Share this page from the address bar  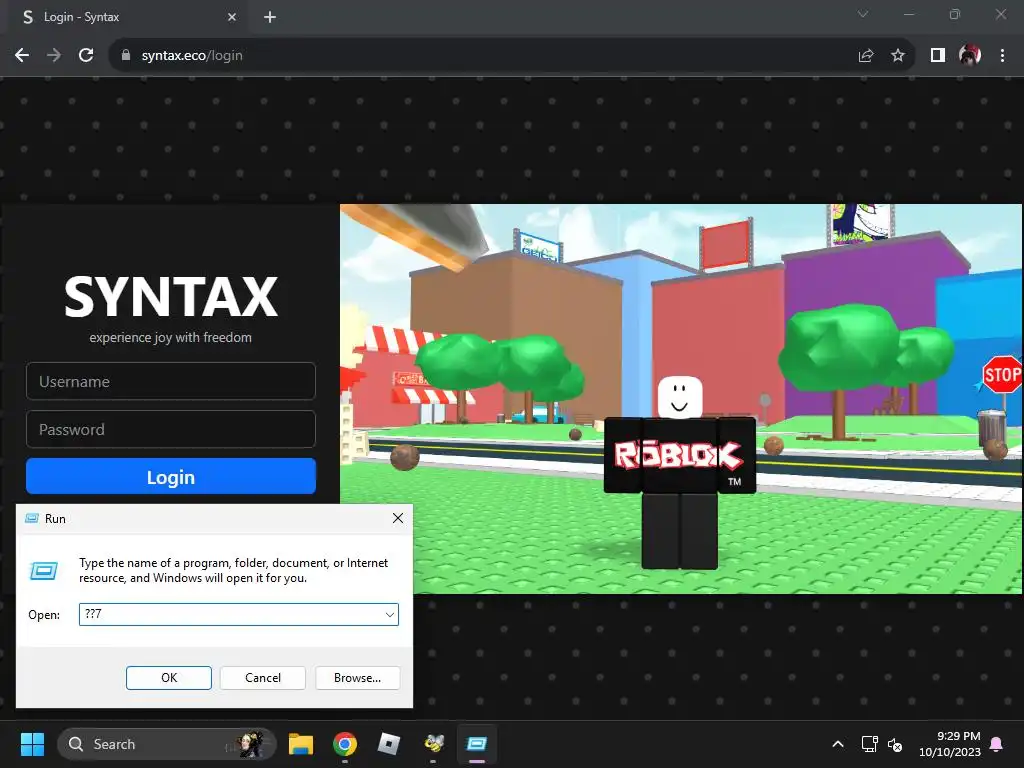866,56
